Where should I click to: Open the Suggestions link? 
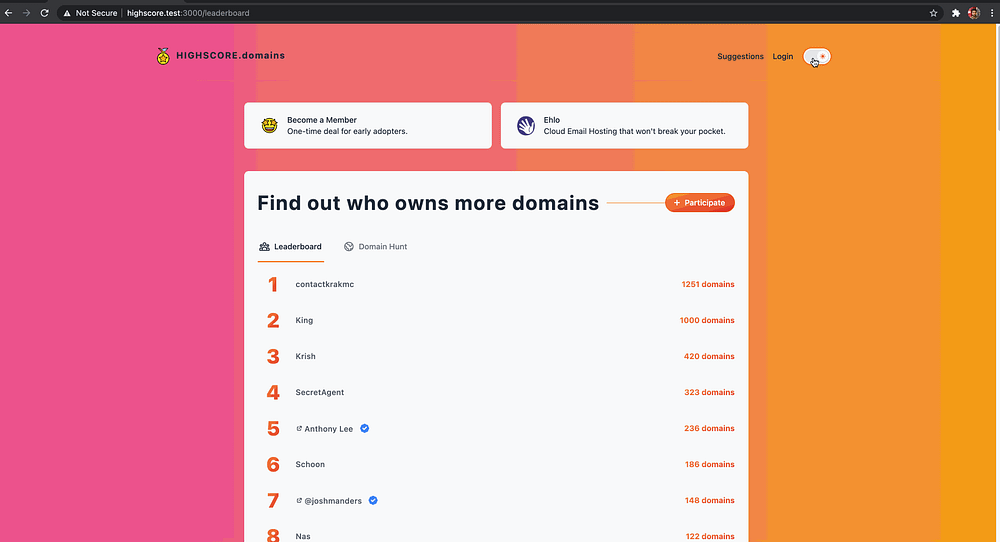point(740,57)
